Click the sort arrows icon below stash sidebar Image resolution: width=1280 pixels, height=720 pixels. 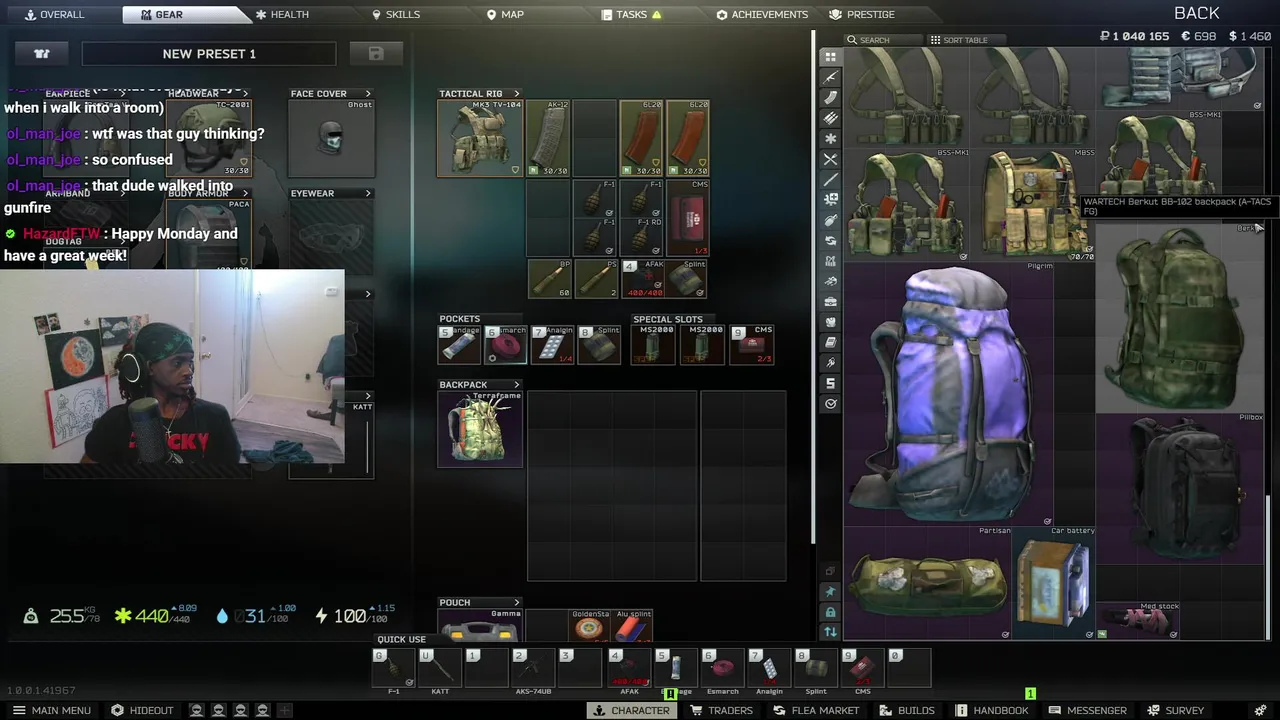830,632
